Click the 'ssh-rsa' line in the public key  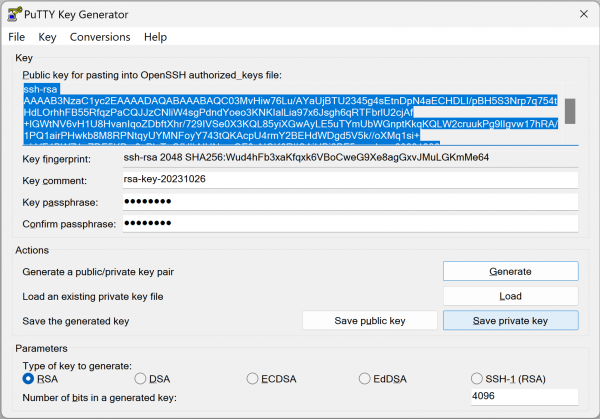[40, 89]
